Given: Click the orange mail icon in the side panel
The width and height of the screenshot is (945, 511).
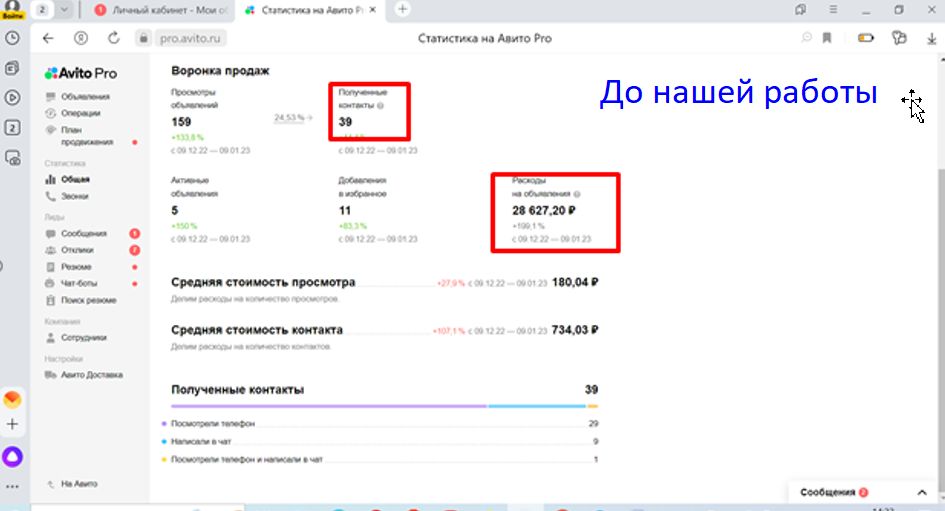Looking at the screenshot, I should pyautogui.click(x=12, y=399).
